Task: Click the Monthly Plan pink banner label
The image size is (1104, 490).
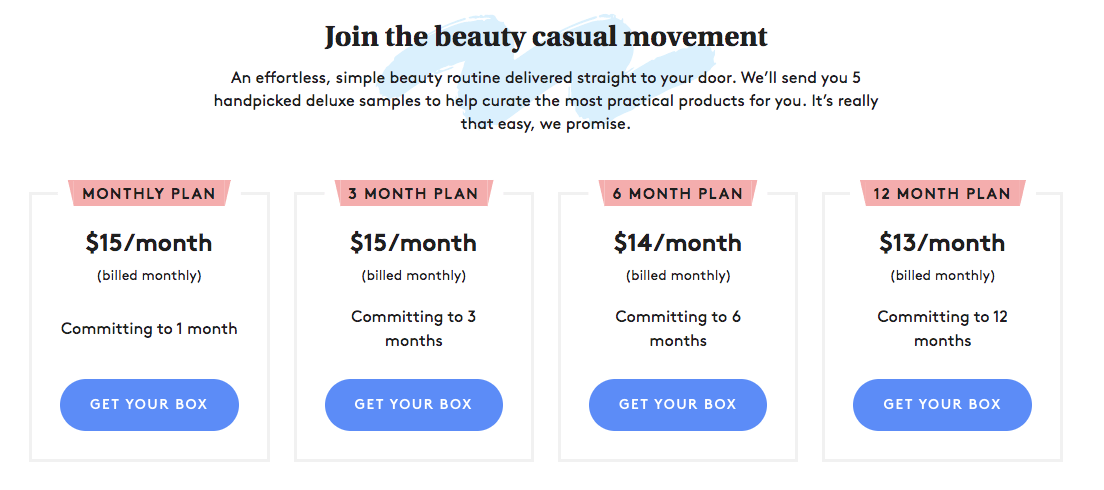Action: [x=149, y=193]
